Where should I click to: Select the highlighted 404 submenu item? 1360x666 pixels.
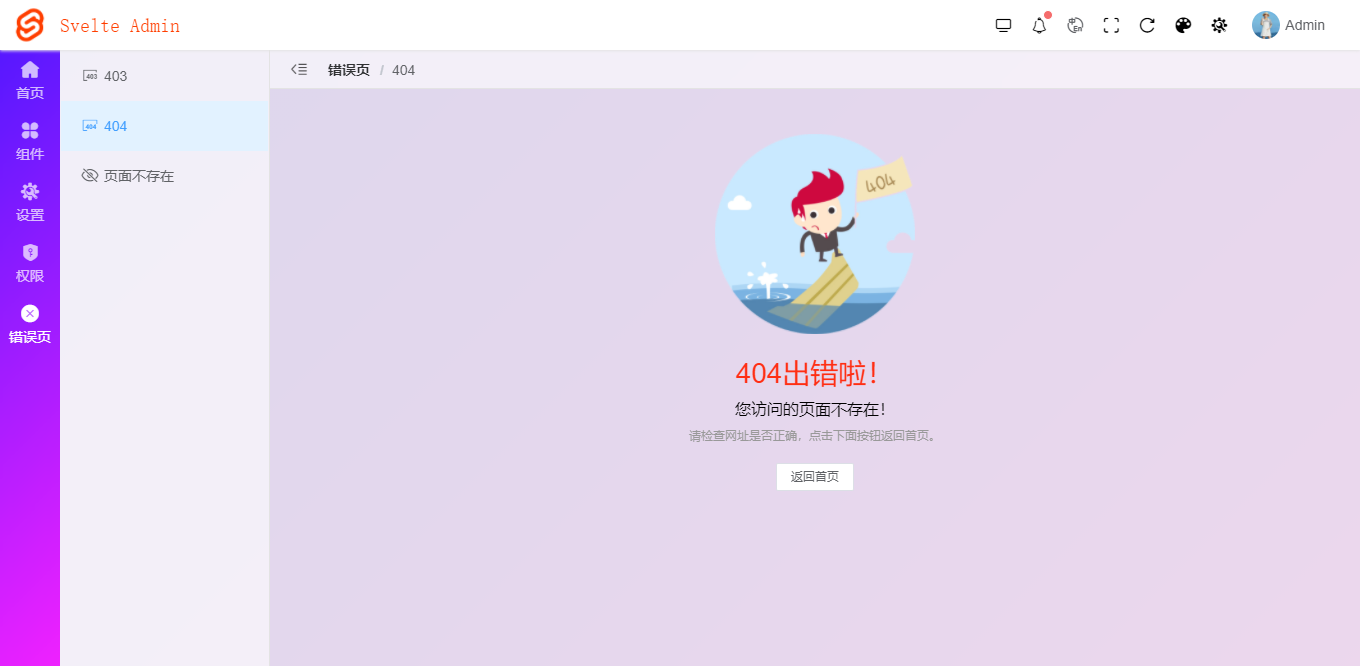pos(116,126)
